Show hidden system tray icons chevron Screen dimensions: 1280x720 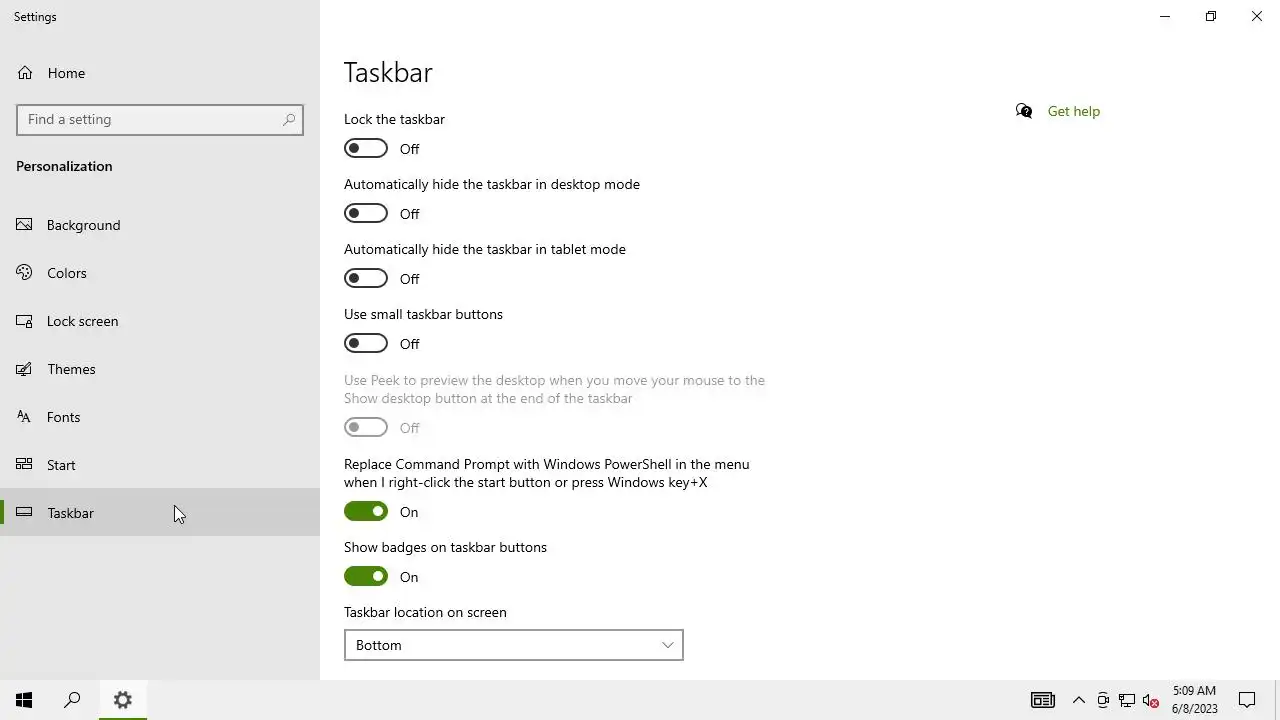(1078, 700)
